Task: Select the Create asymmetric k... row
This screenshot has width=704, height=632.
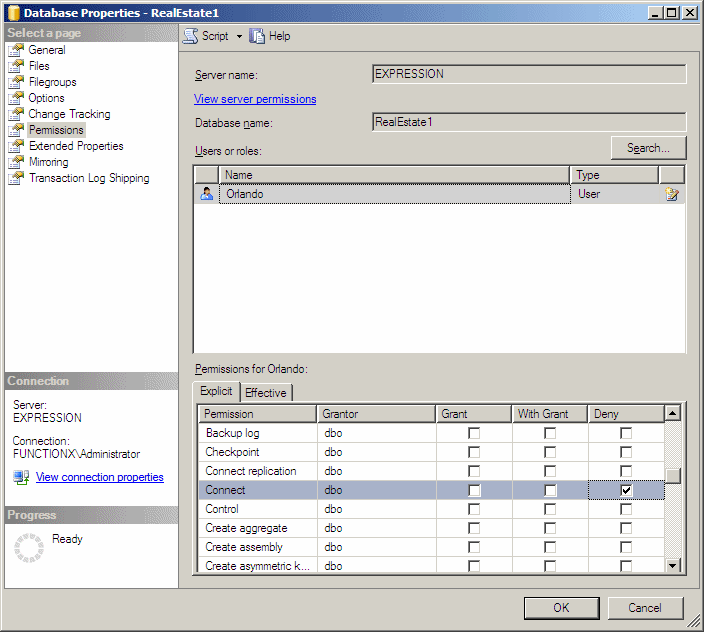Action: coord(431,566)
